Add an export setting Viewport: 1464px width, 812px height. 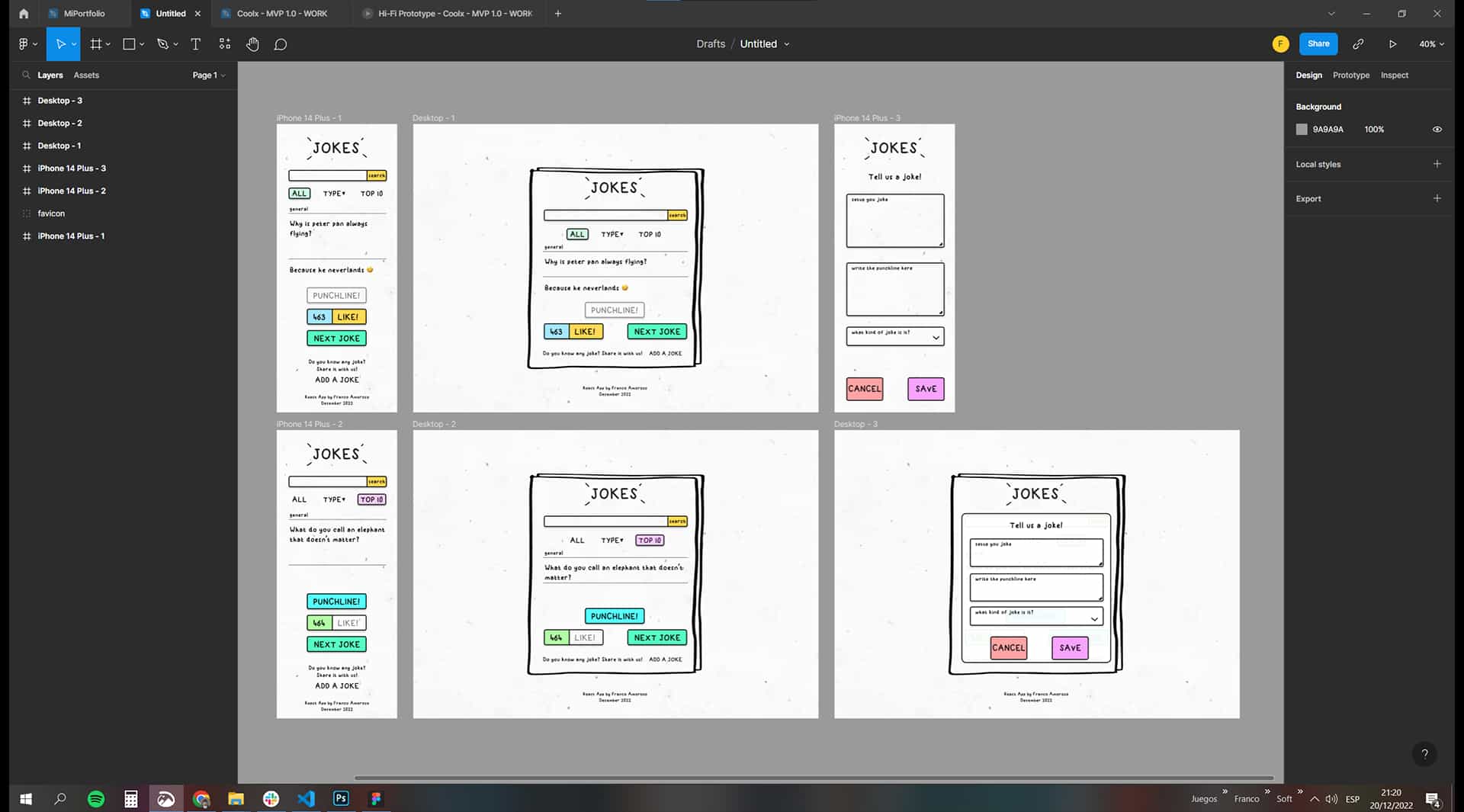(x=1437, y=198)
